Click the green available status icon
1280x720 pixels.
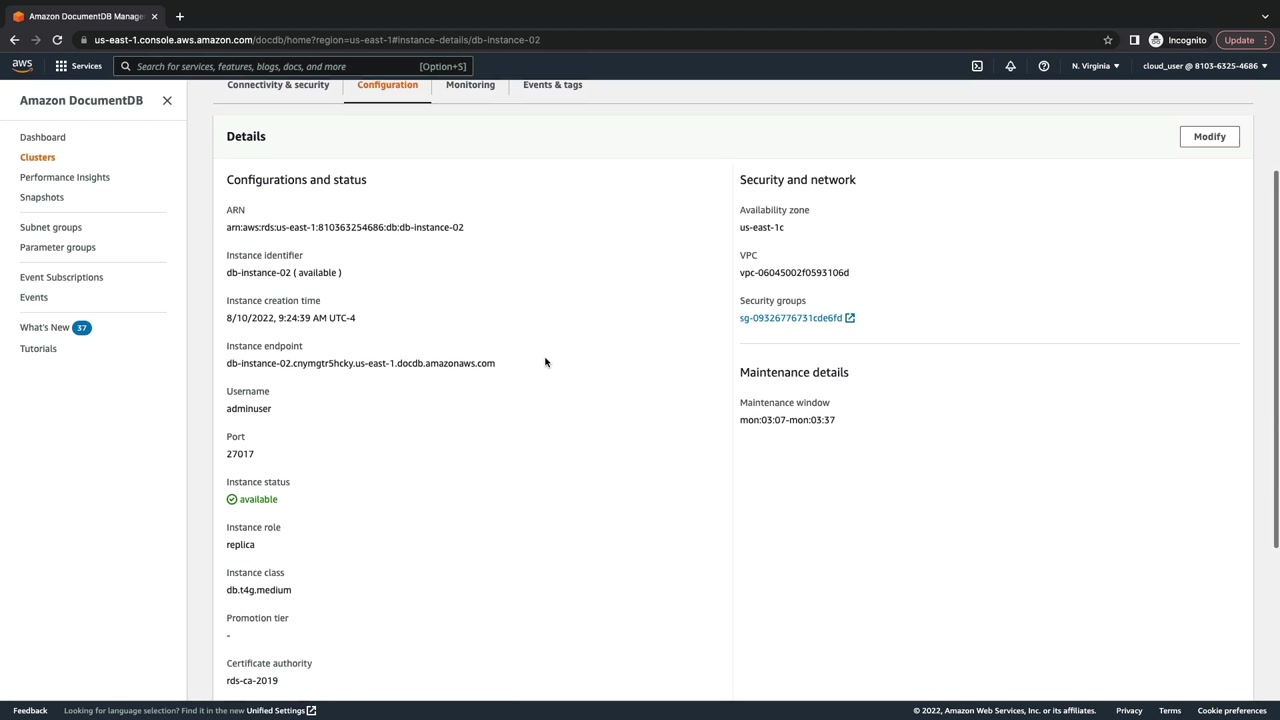pyautogui.click(x=232, y=499)
